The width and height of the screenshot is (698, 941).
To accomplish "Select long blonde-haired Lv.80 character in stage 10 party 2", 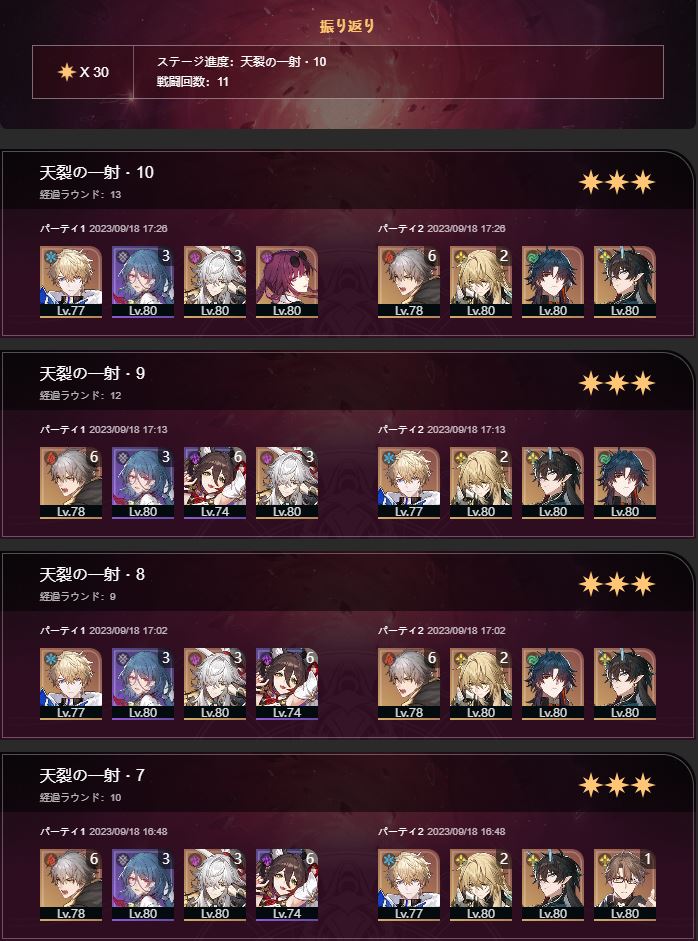I will (480, 281).
